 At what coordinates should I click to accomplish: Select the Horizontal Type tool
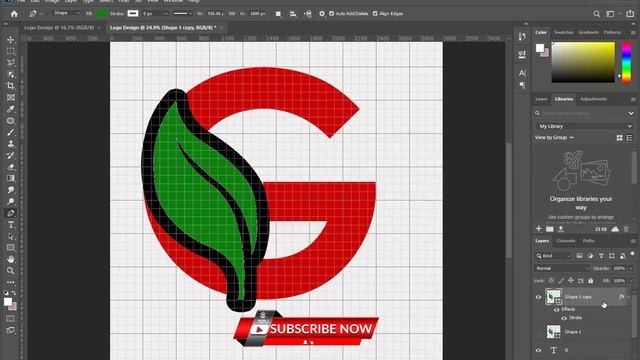point(11,224)
